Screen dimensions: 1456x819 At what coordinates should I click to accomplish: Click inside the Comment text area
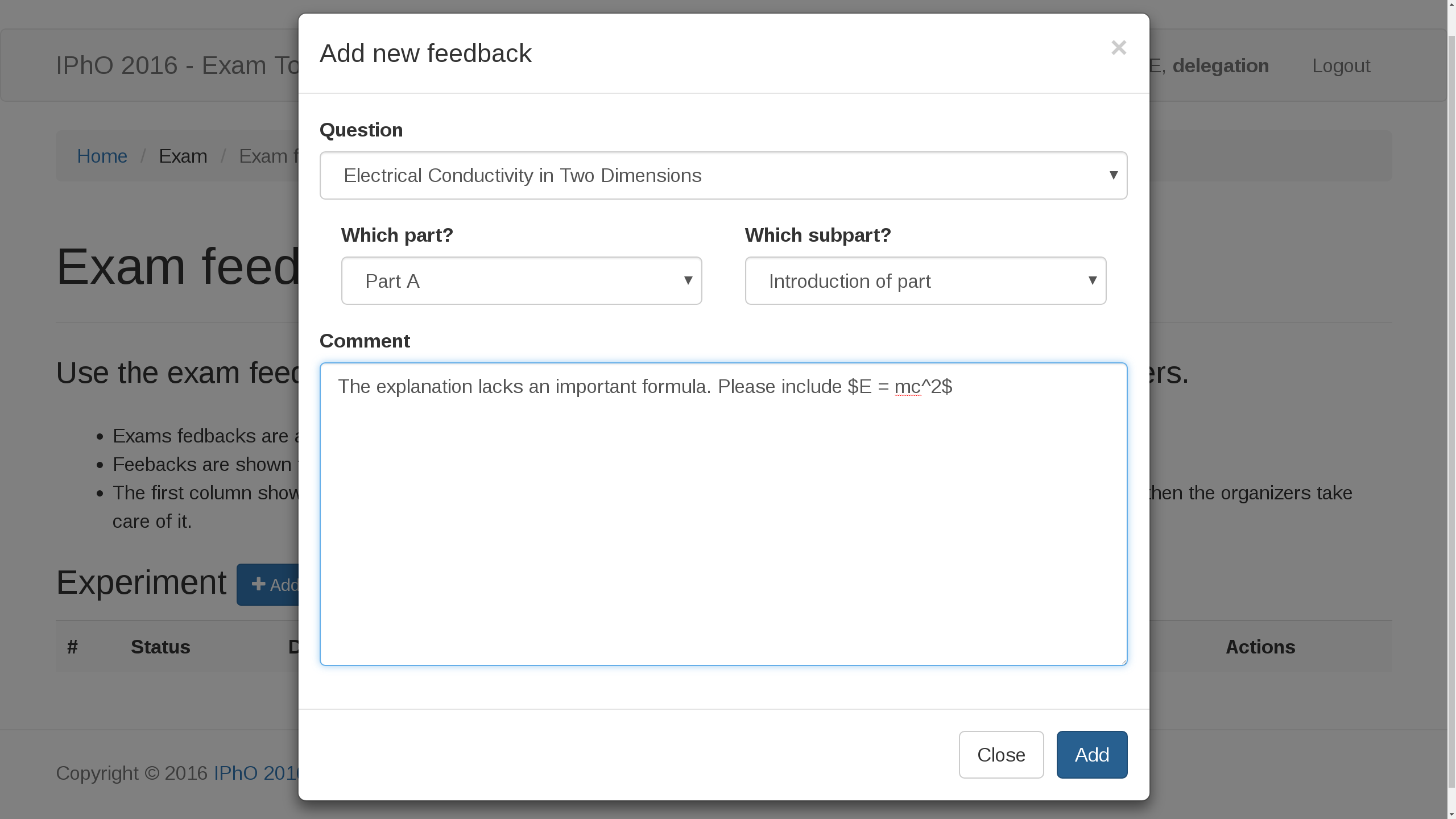[x=722, y=512]
